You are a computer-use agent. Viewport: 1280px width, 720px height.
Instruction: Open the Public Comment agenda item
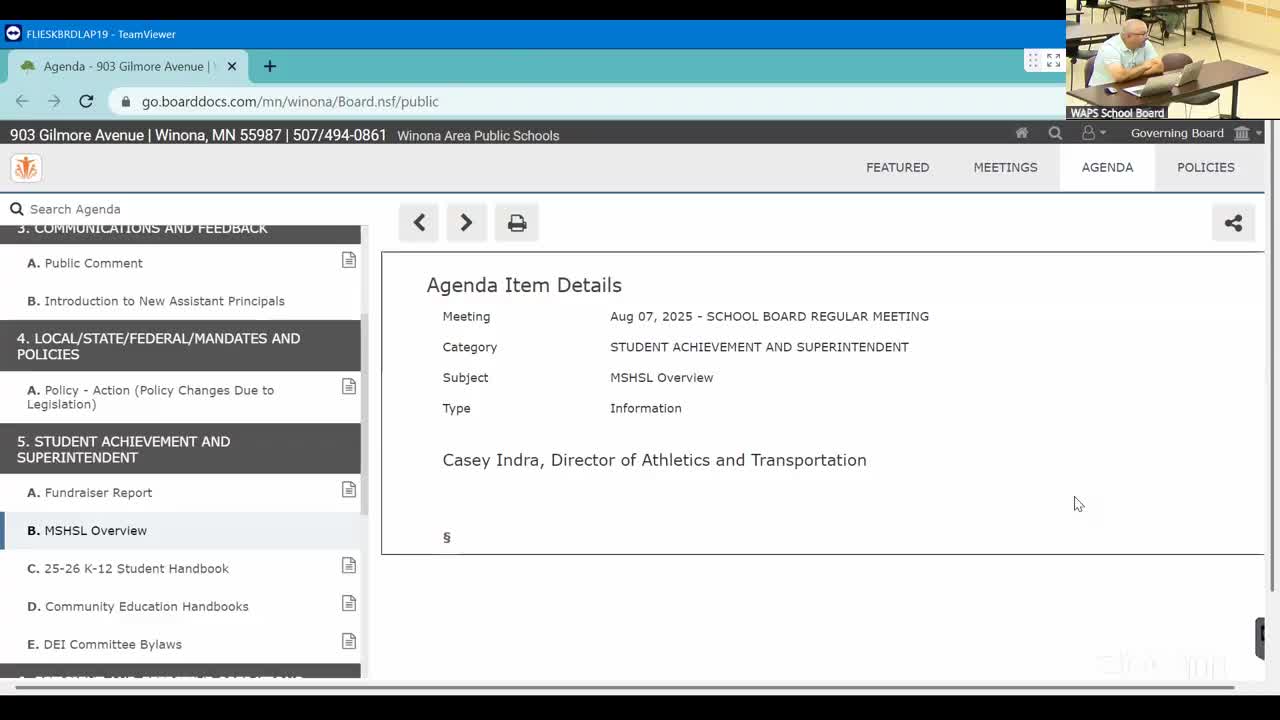click(94, 263)
